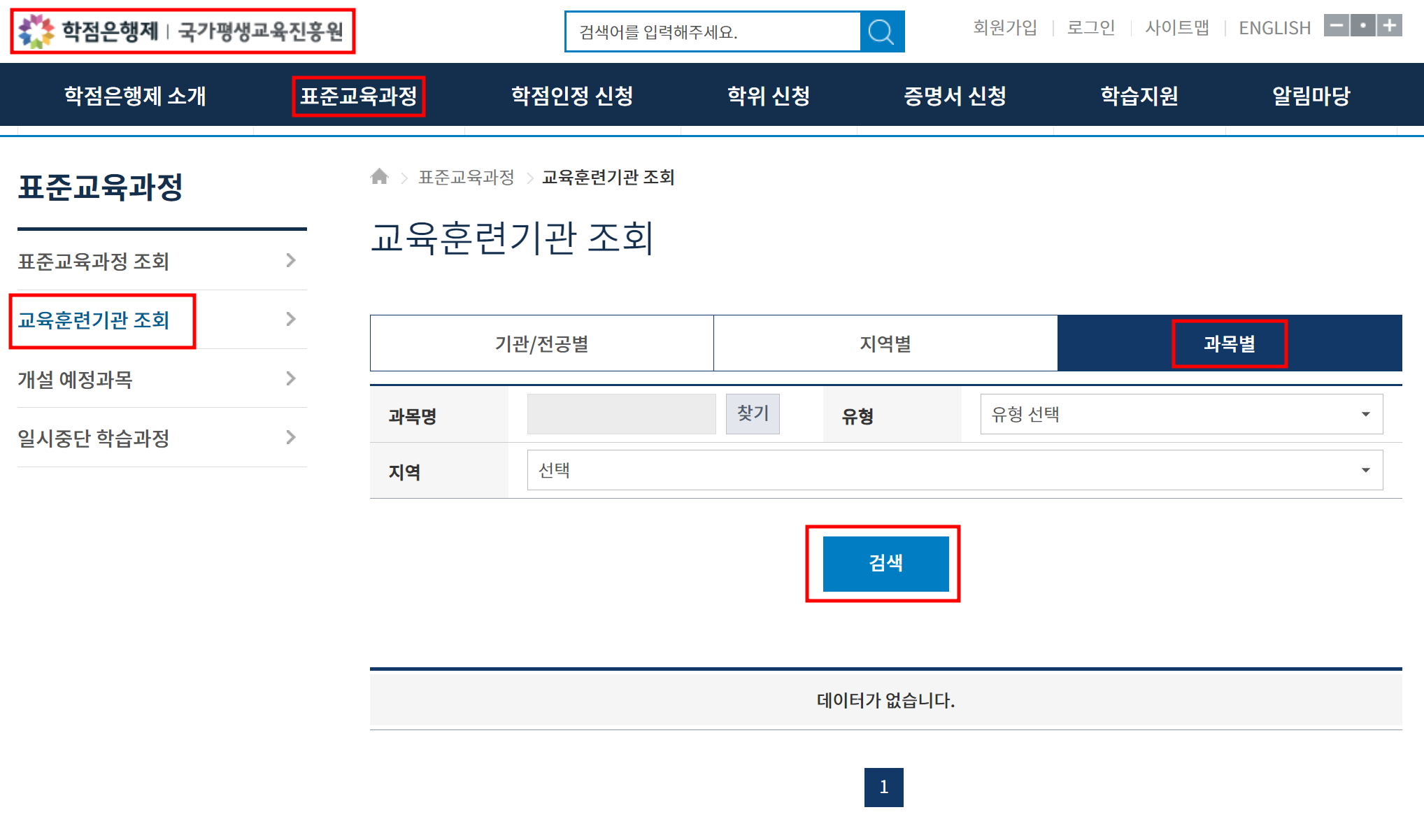The height and width of the screenshot is (840, 1424).
Task: Reset font size with the middle dot icon
Action: click(x=1363, y=25)
